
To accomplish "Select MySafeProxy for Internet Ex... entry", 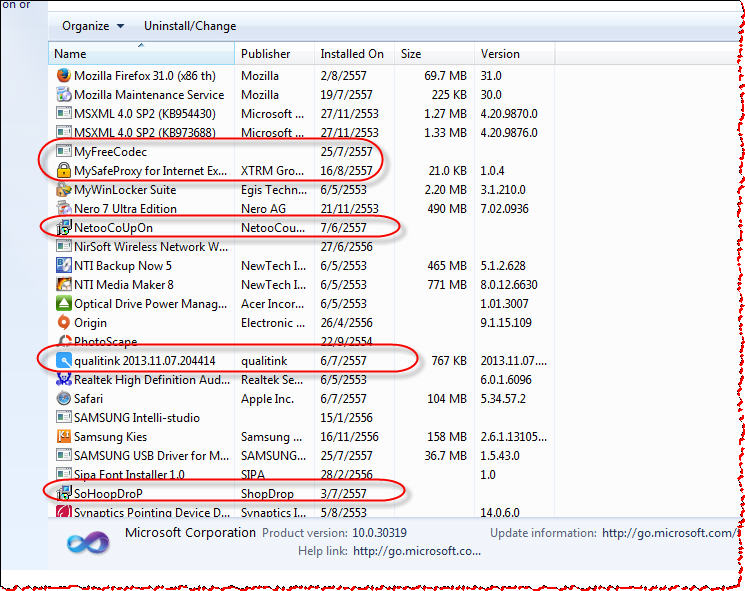I will click(x=150, y=171).
